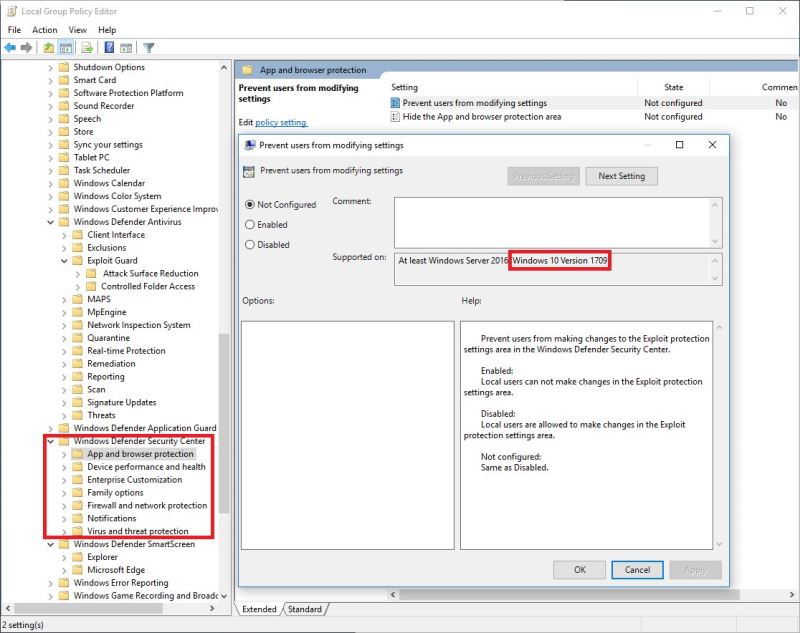Open the Edit policy setting link
The height and width of the screenshot is (633, 800).
(x=281, y=122)
